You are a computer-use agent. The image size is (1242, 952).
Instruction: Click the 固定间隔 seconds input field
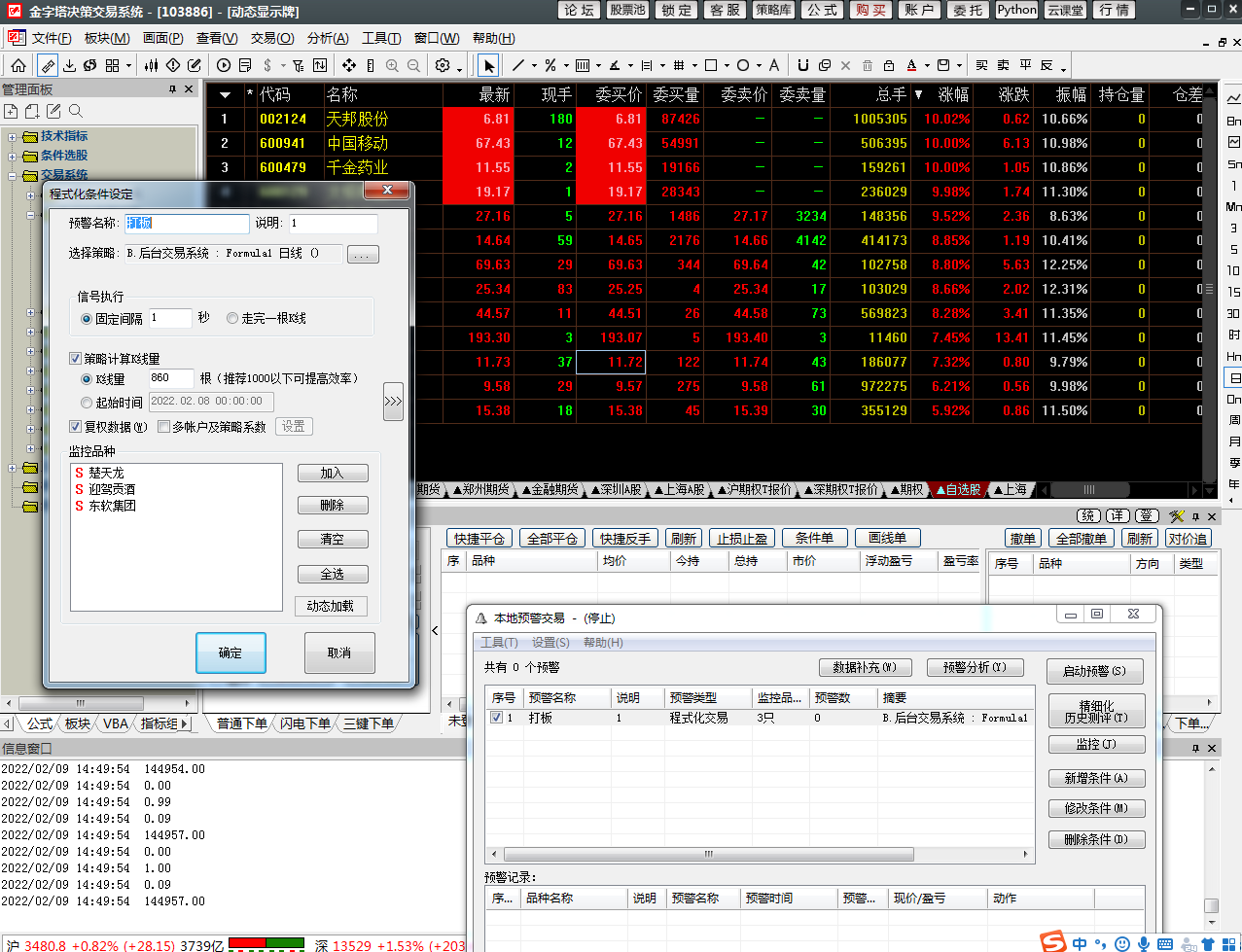point(170,318)
